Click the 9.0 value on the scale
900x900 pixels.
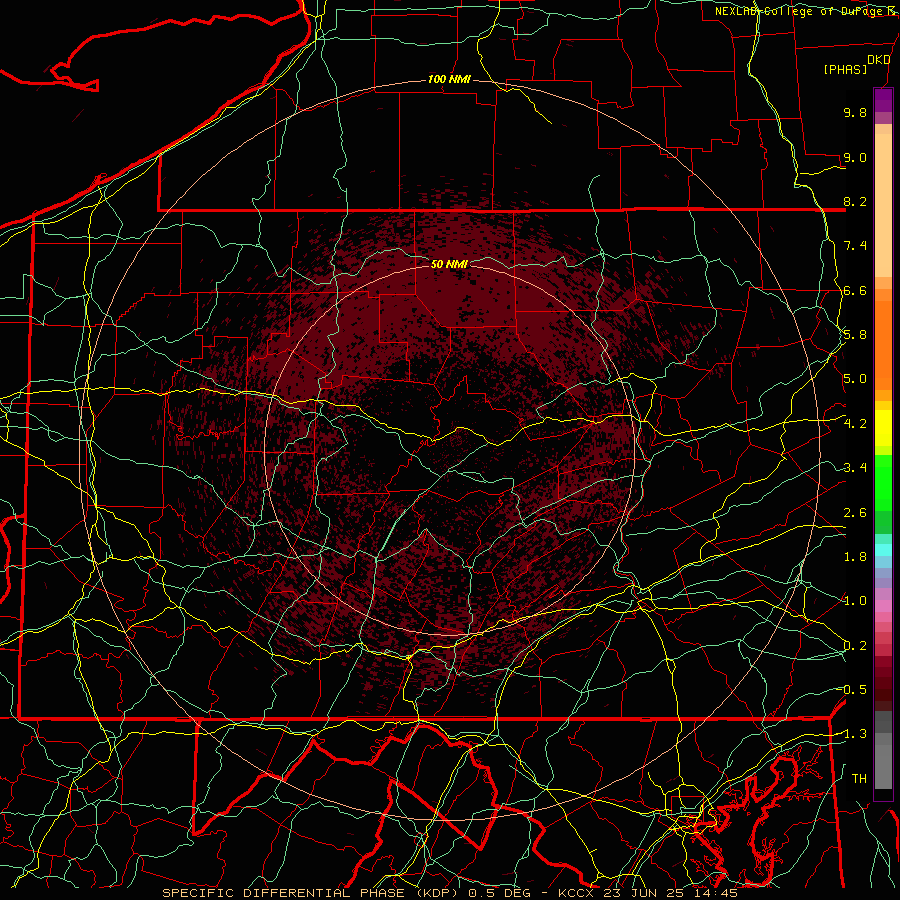pos(855,157)
